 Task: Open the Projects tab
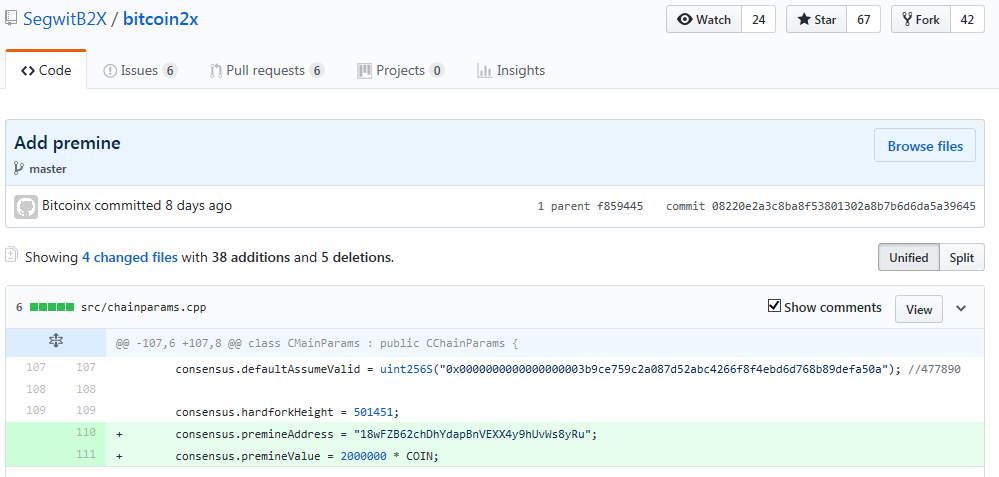coord(400,70)
